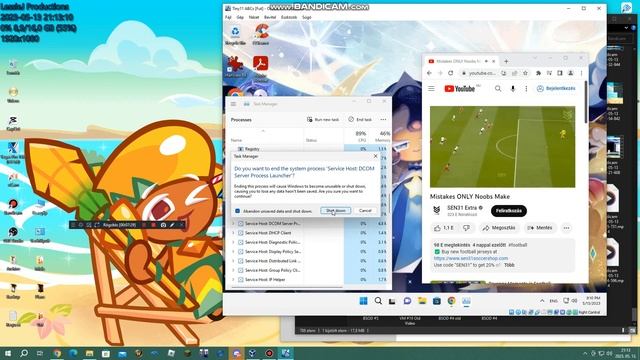
Task: Click Shut down in Task Manager dialog
Action: point(336,211)
